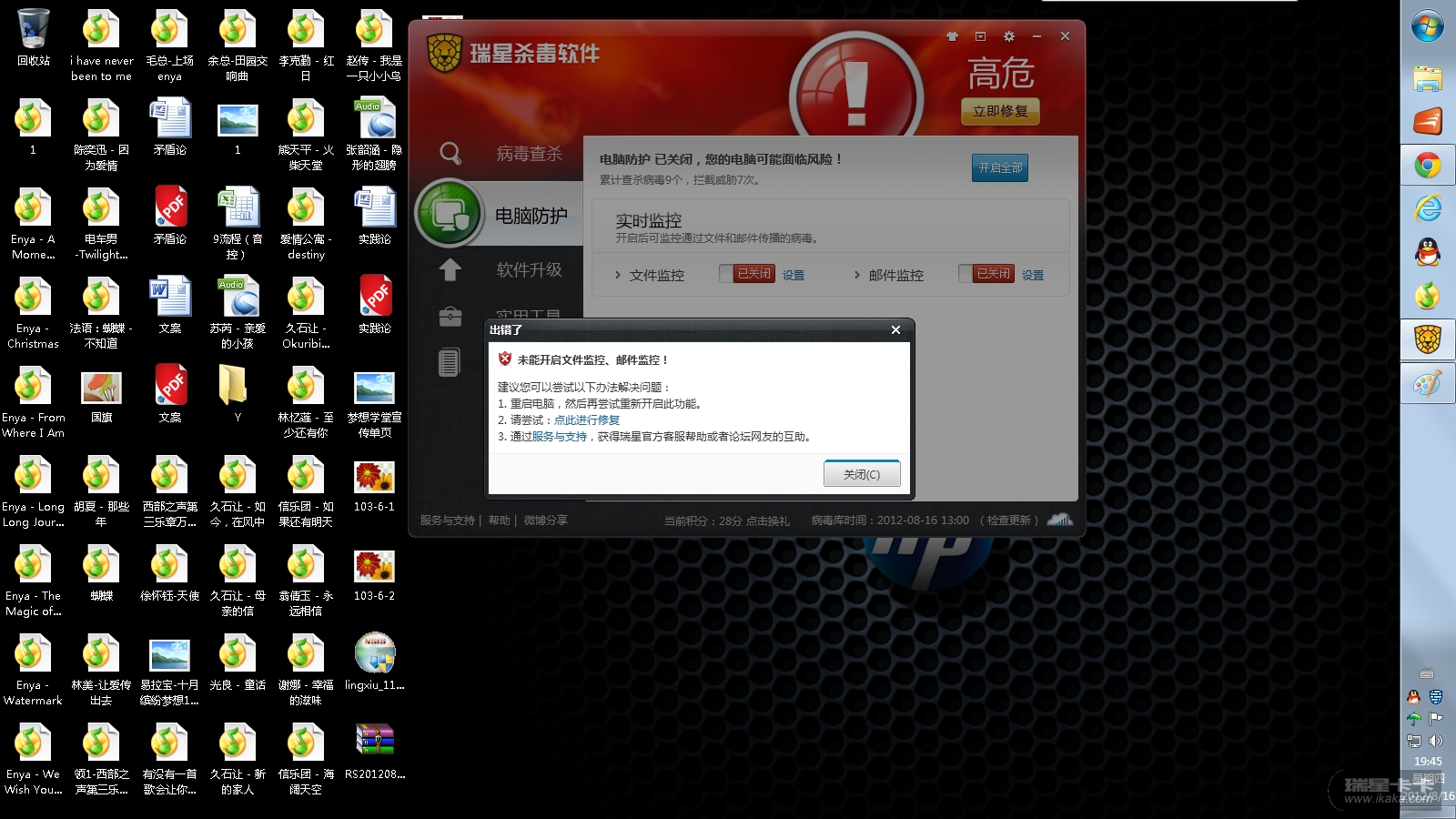Select the 梦想学堂宣传单页 image thumbnail
1456x819 pixels.
[x=375, y=402]
